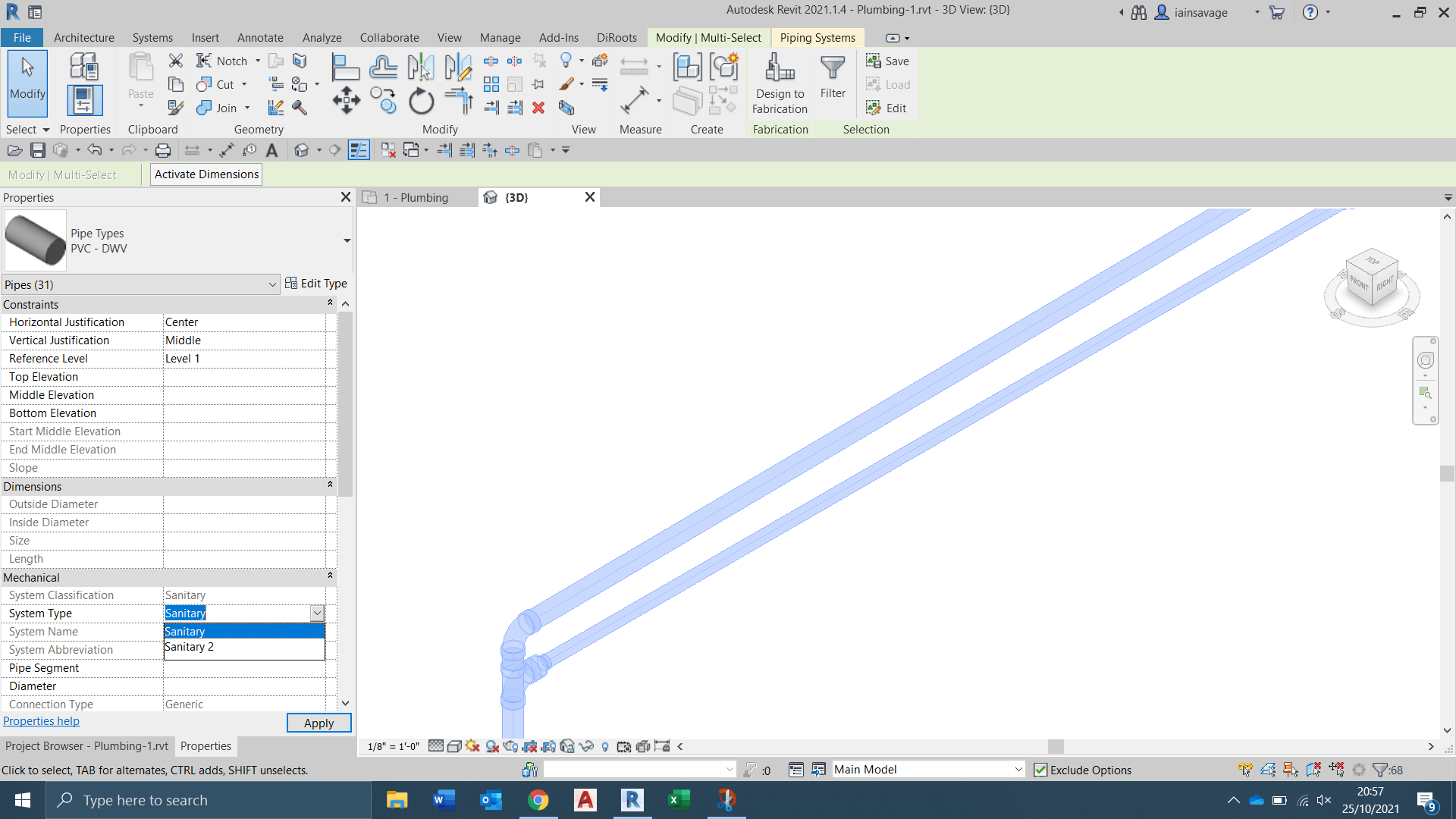Open the File menu
The image size is (1456, 819).
click(x=23, y=37)
